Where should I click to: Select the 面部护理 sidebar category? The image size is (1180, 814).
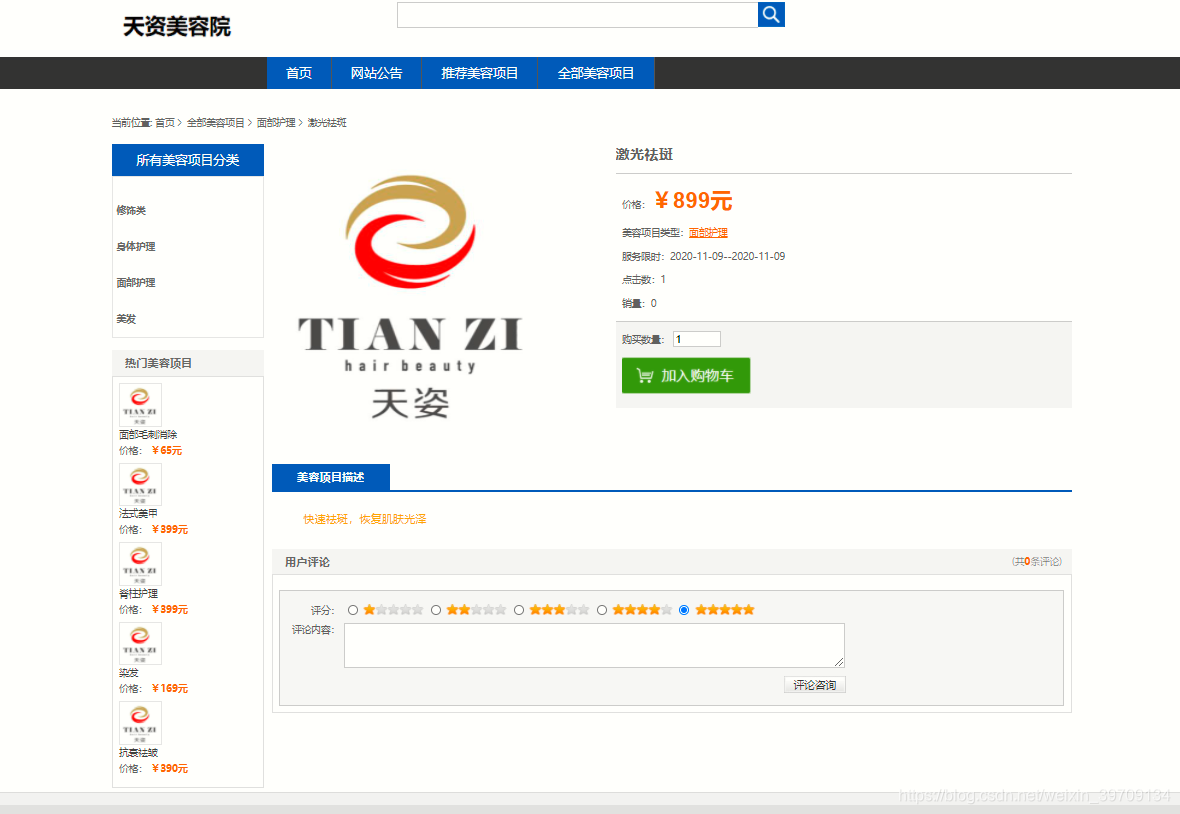[135, 283]
